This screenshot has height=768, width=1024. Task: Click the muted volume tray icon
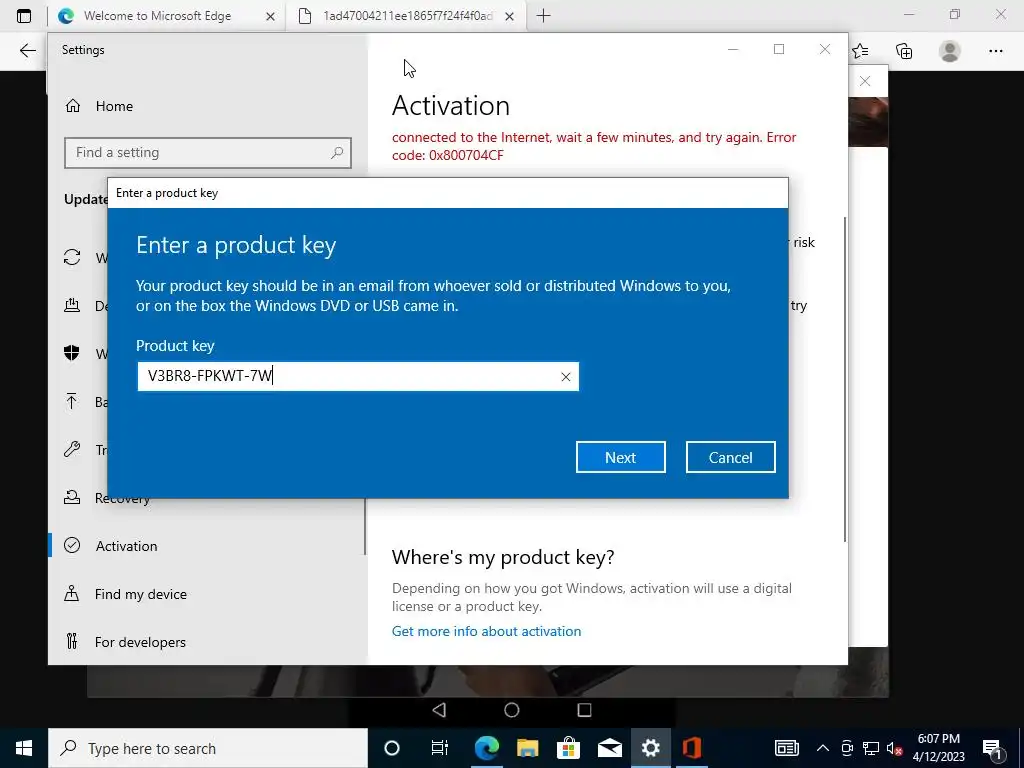tap(895, 748)
